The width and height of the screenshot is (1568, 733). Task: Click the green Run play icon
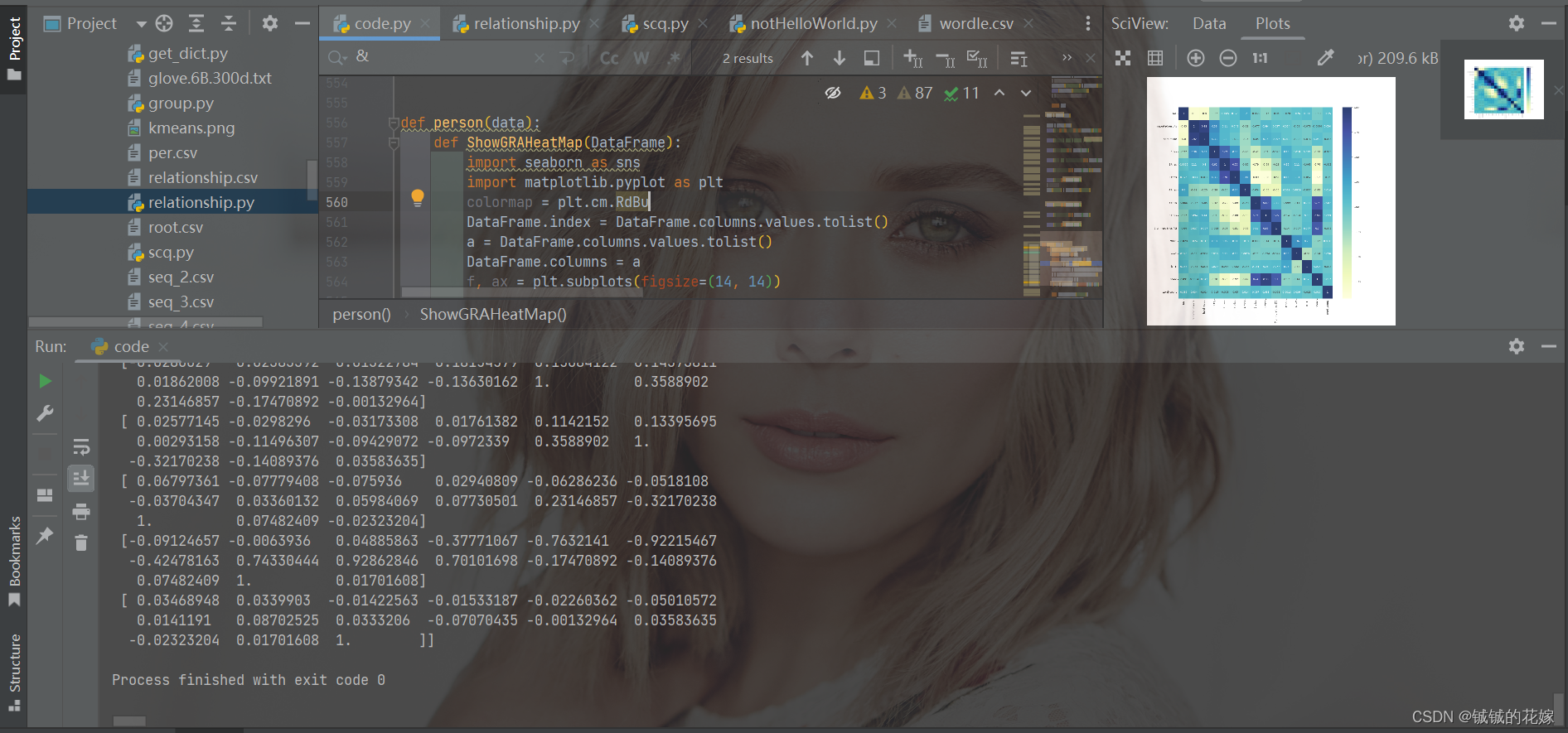tap(46, 381)
